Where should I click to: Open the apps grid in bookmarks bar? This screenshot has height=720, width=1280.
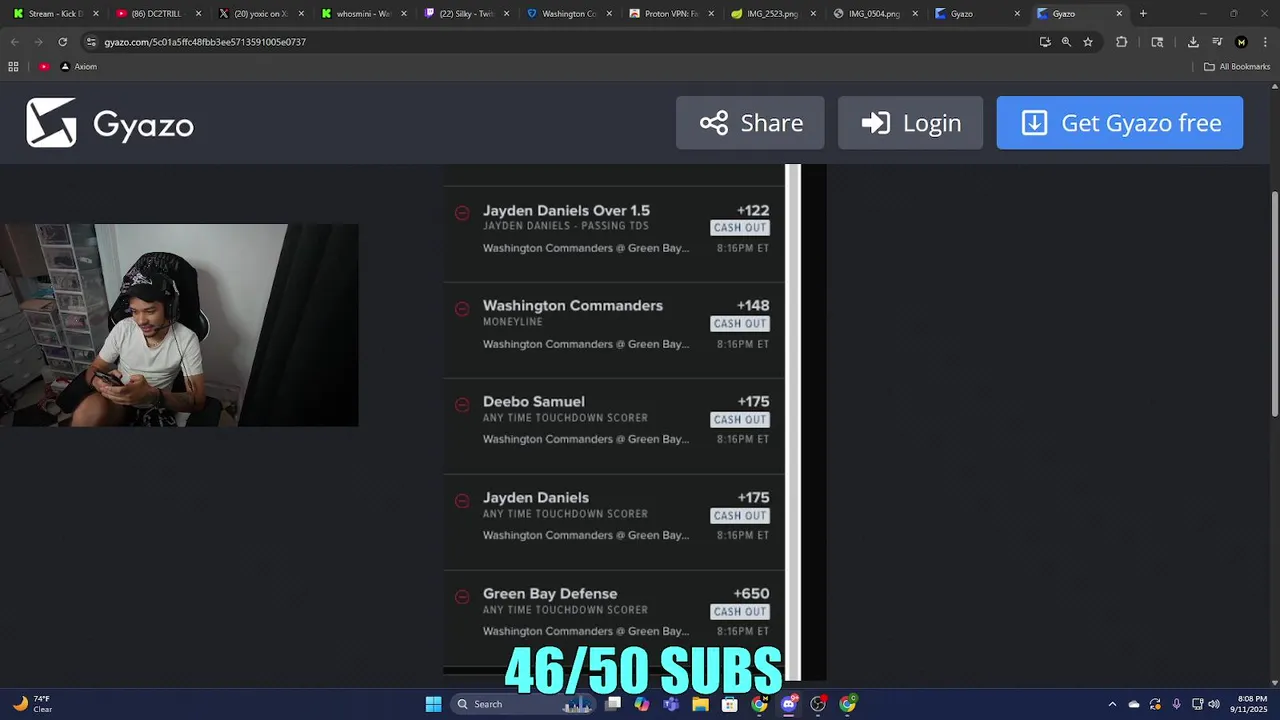(13, 67)
